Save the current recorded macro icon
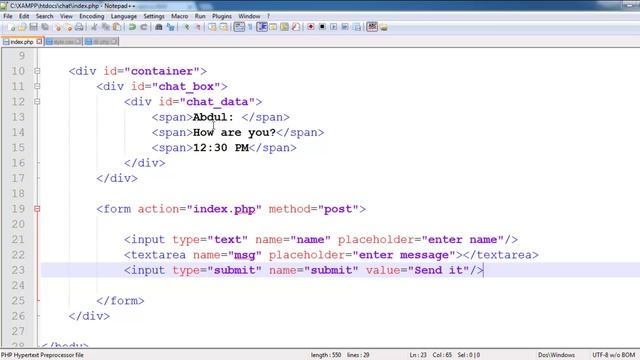The height and width of the screenshot is (360, 640). tap(357, 27)
